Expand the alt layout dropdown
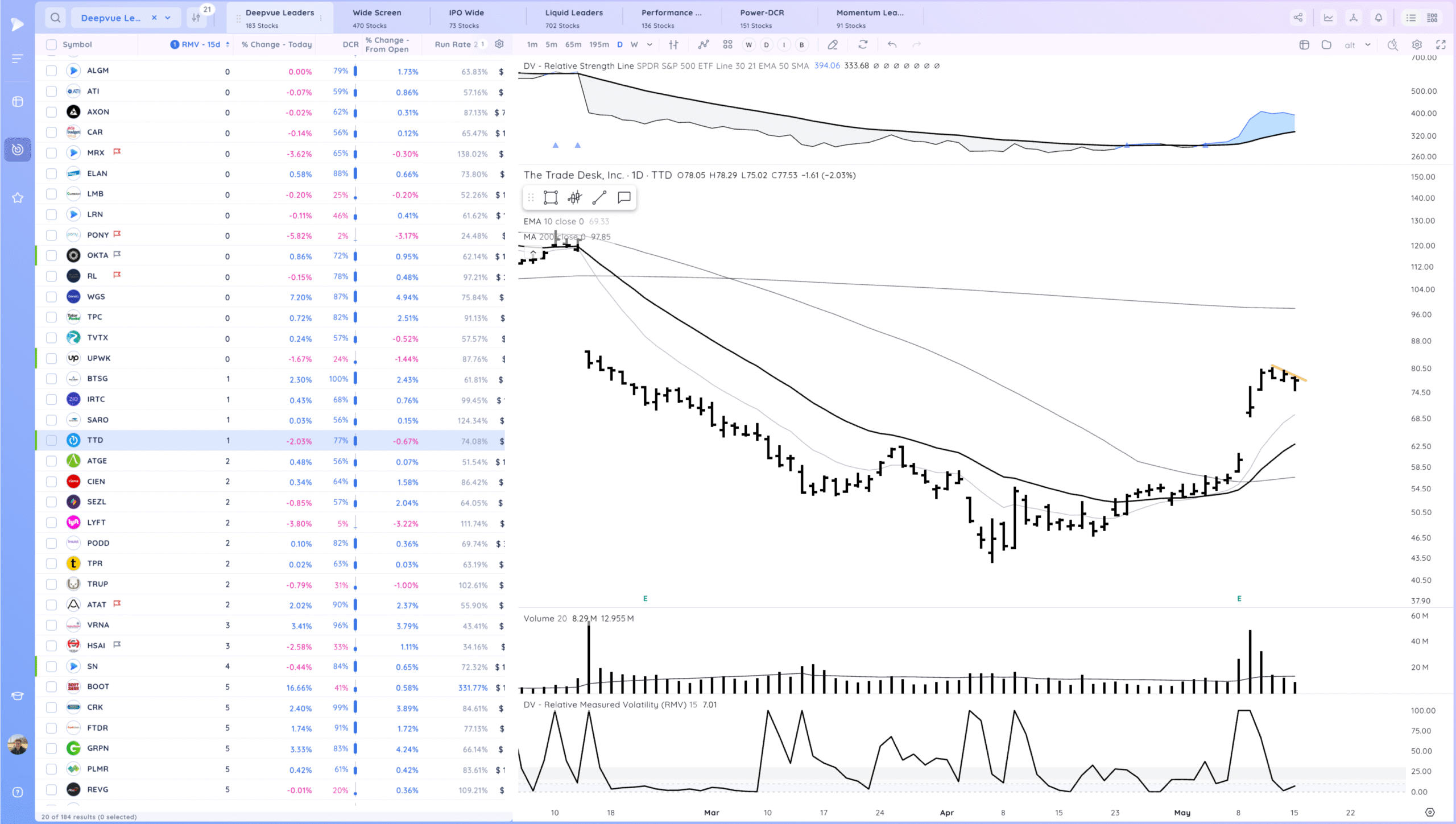The height and width of the screenshot is (824, 1456). click(1368, 44)
